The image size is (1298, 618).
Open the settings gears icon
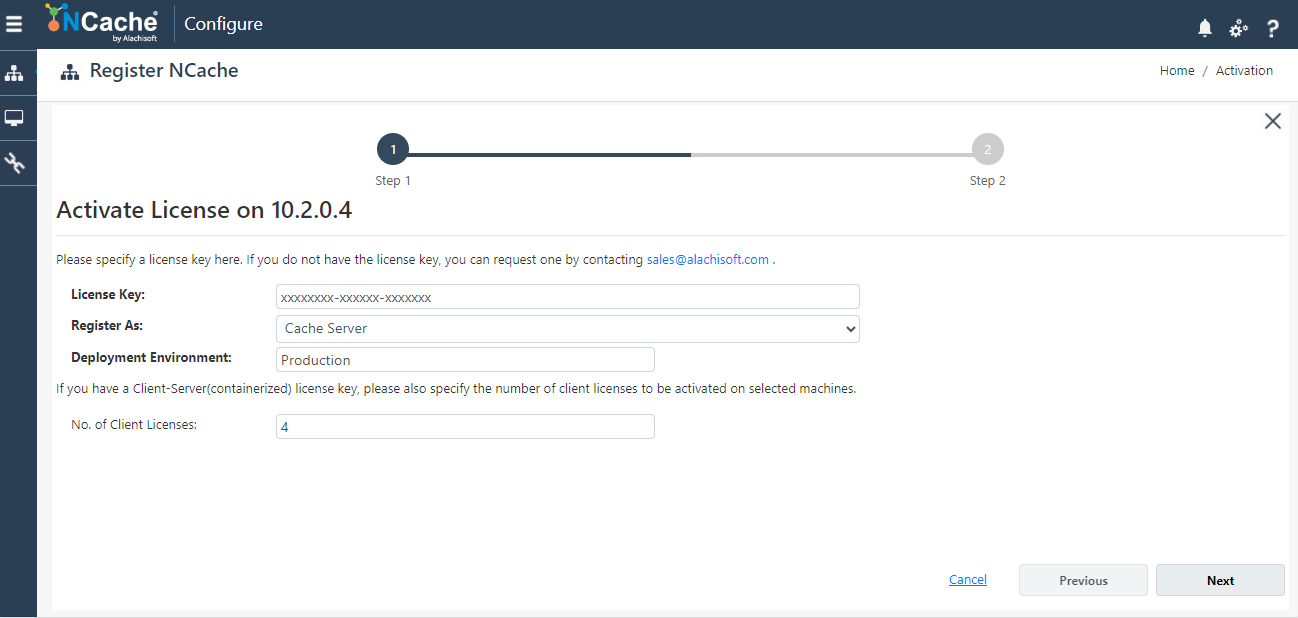pyautogui.click(x=1238, y=28)
